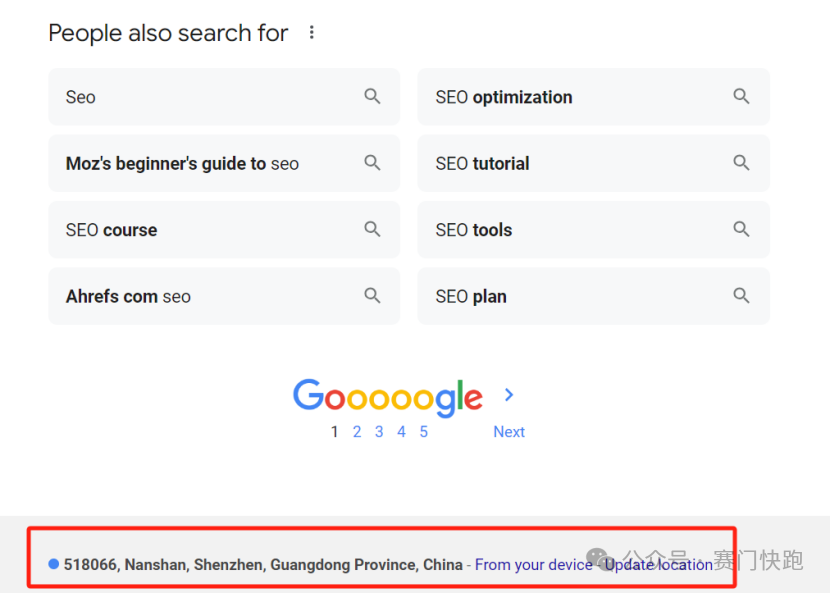Click search icon in the Seo suggestion

372,97
